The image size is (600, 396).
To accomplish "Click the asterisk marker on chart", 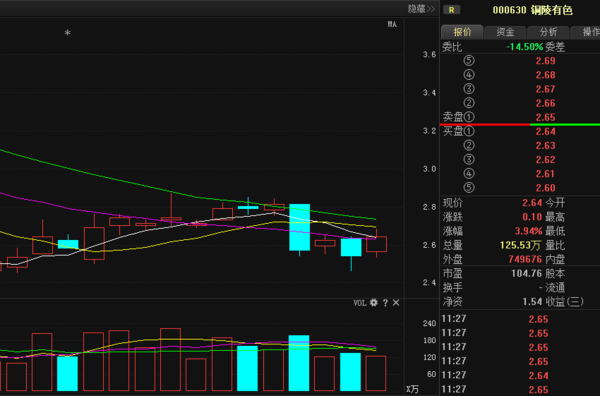I will 67,33.
